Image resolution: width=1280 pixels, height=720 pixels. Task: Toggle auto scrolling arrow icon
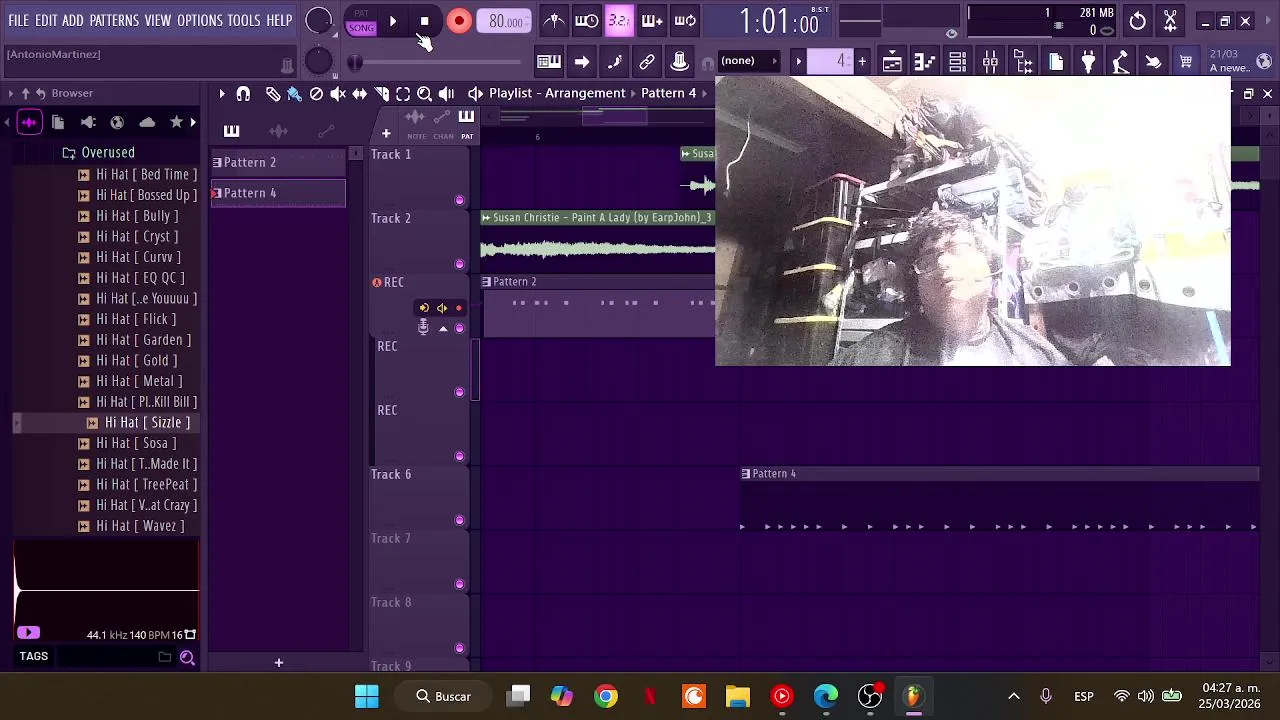pos(581,62)
